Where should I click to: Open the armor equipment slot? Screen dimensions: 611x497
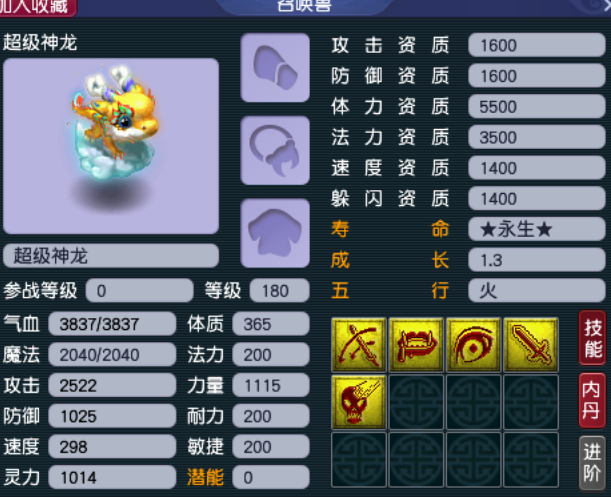(x=275, y=233)
